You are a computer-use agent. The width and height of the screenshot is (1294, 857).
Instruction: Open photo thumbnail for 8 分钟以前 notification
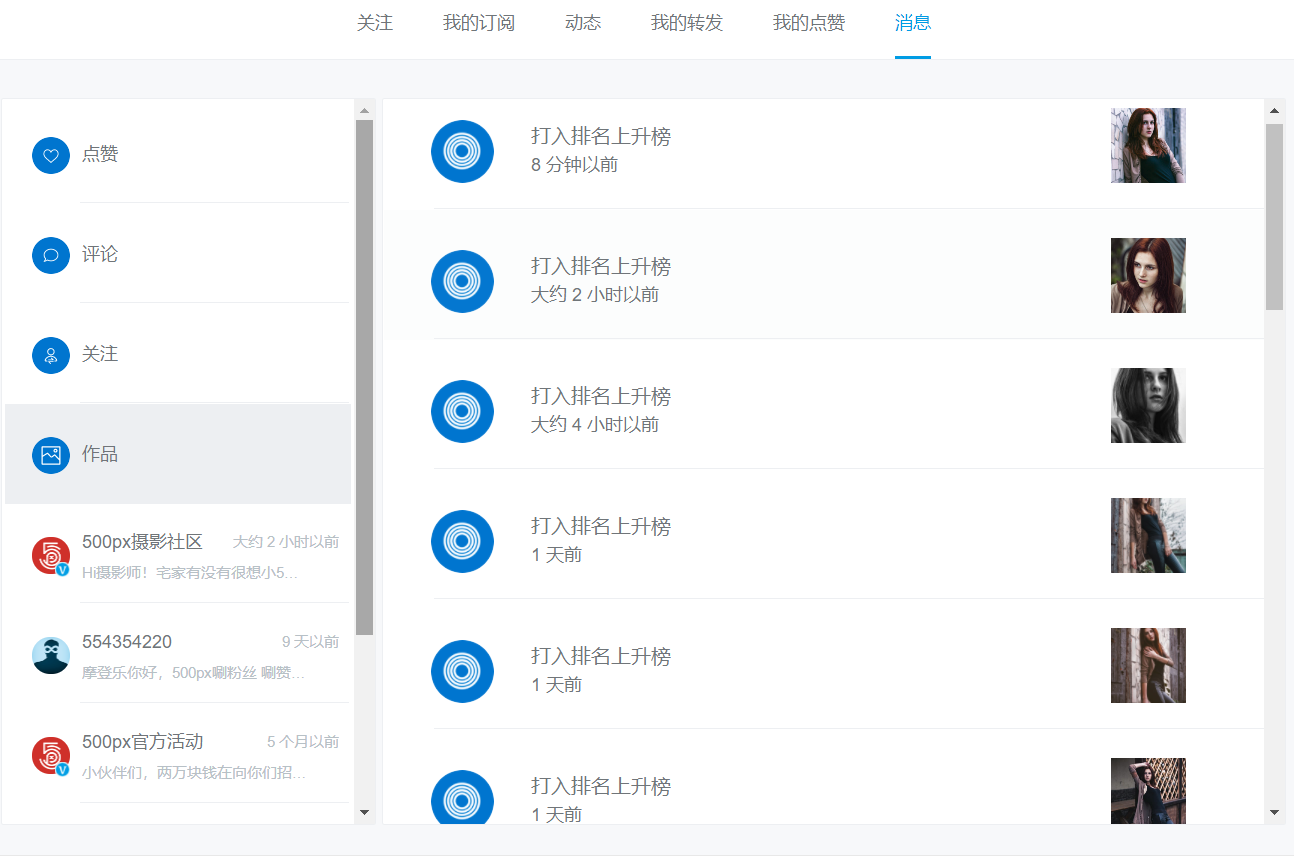point(1148,145)
